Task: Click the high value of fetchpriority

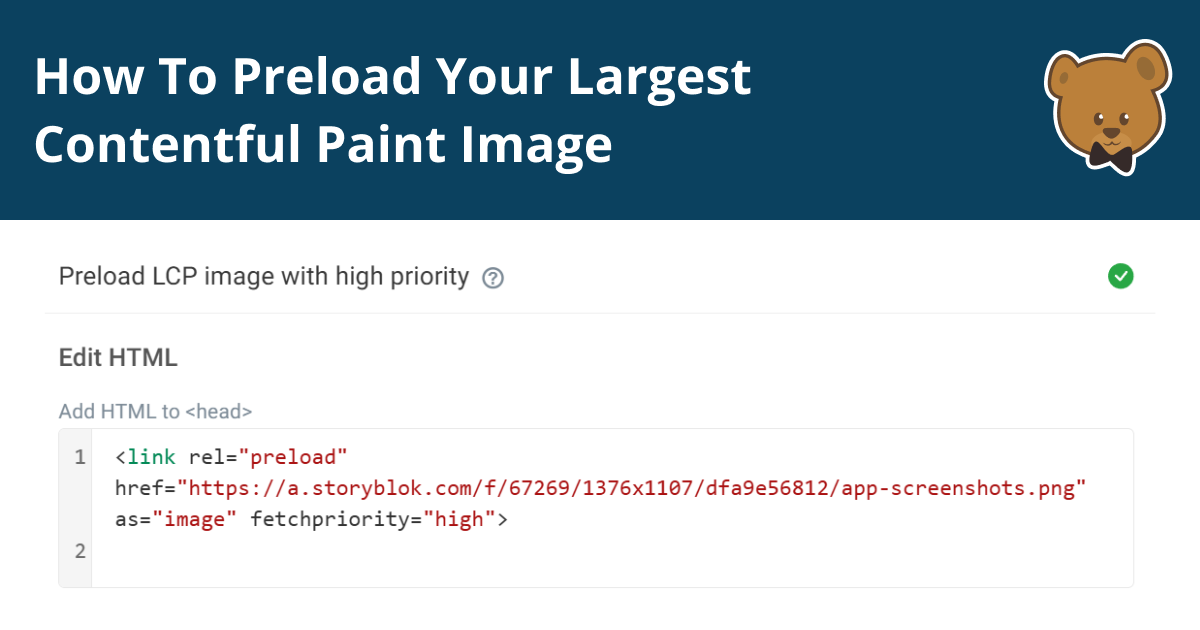Action: [459, 519]
